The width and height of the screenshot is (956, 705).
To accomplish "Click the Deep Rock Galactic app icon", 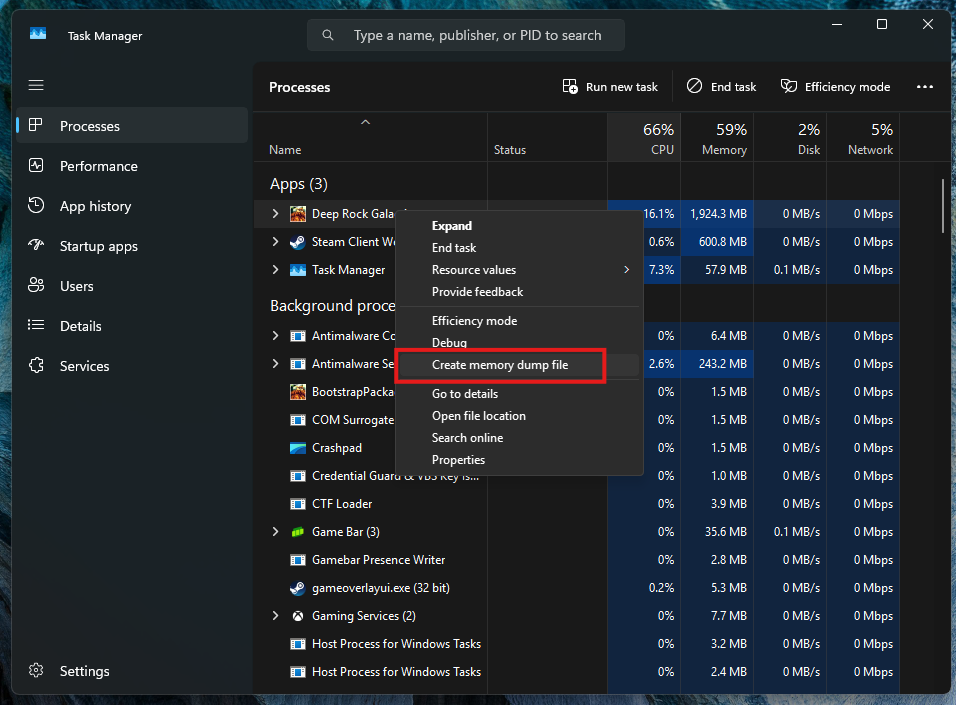I will [x=298, y=213].
